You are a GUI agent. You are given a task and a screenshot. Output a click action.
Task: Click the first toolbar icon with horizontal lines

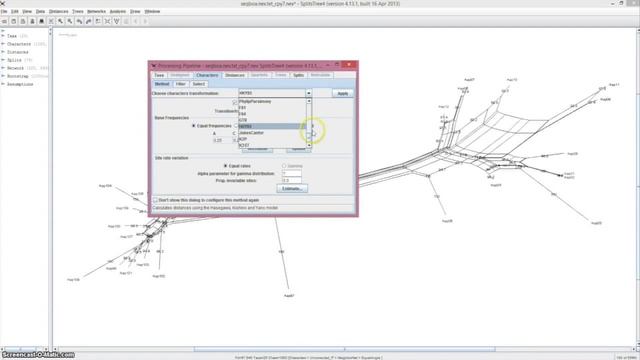tap(4, 21)
